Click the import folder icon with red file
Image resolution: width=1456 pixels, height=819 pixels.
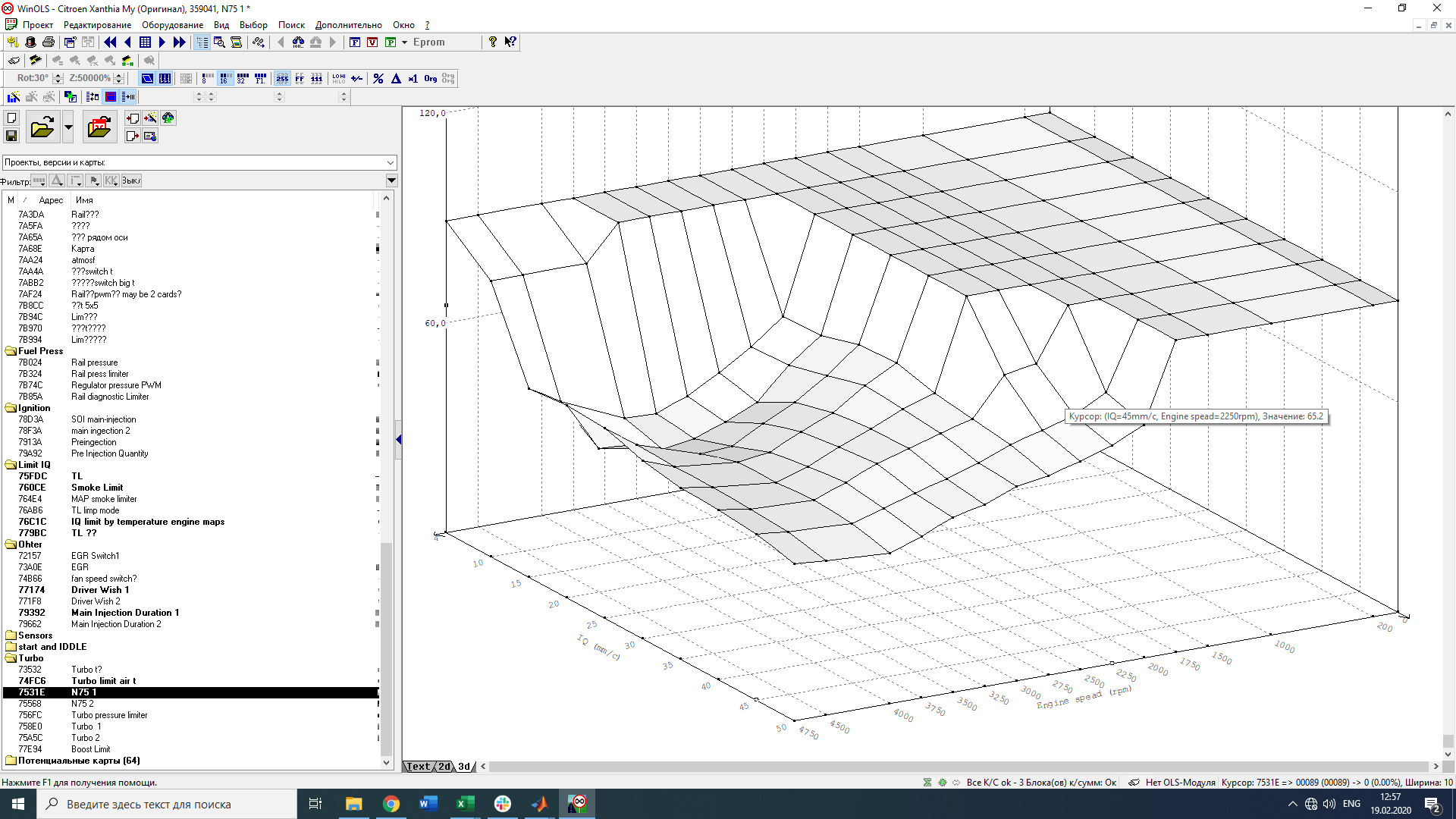(99, 127)
